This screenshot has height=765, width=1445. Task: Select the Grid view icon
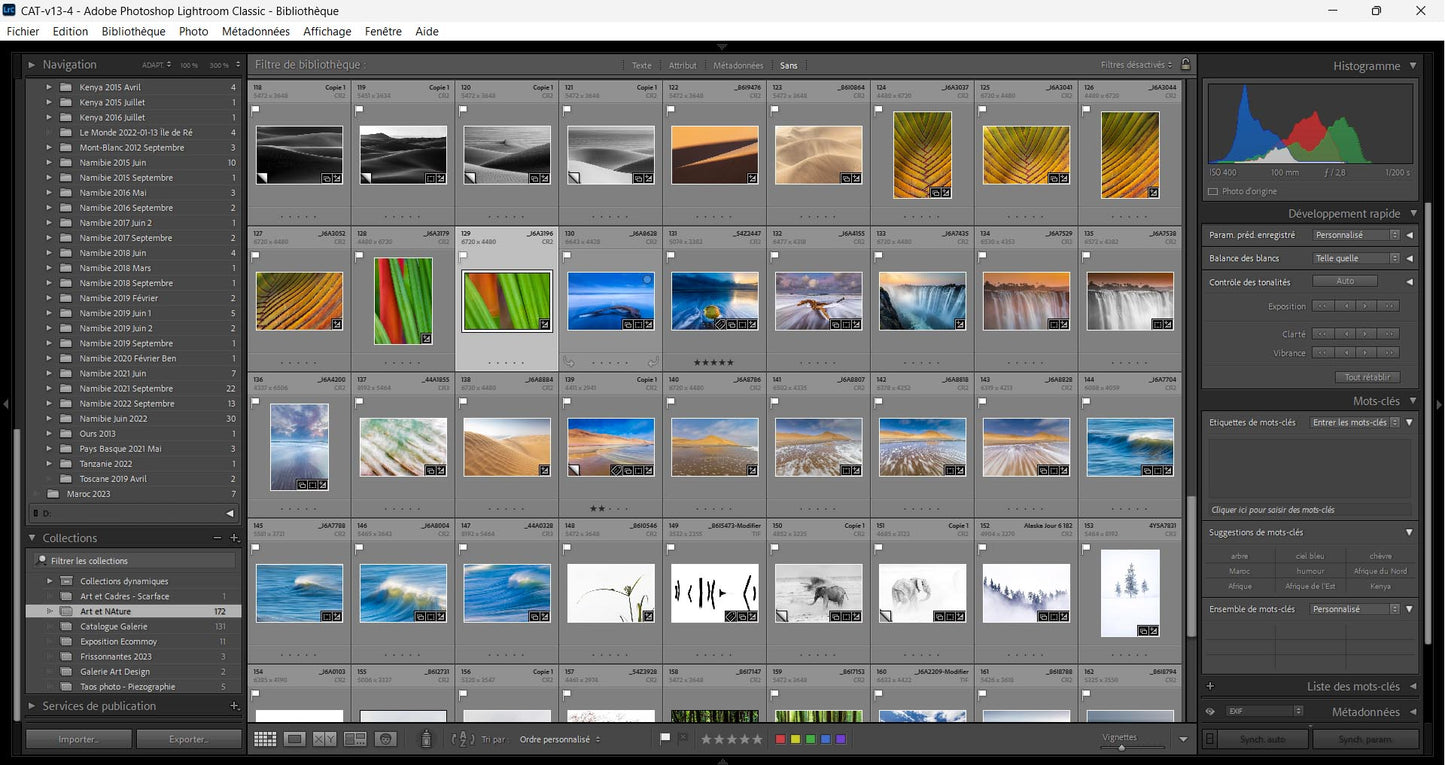(265, 739)
